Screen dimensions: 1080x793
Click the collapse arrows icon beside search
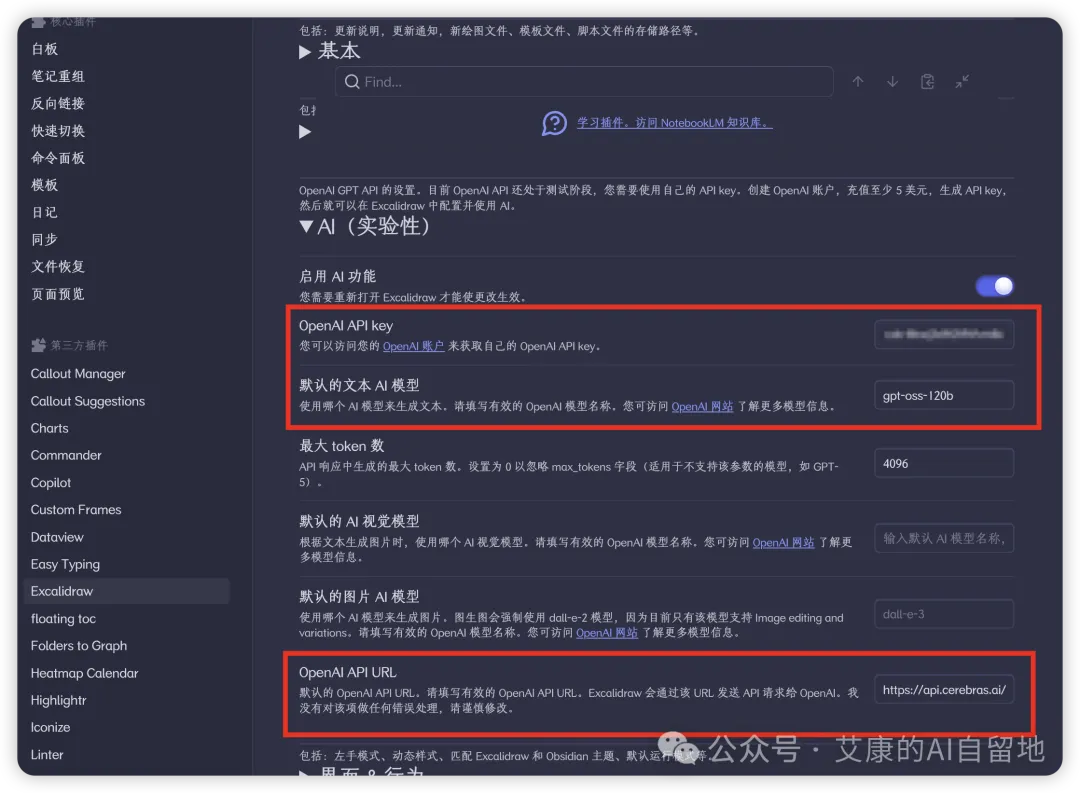click(962, 82)
